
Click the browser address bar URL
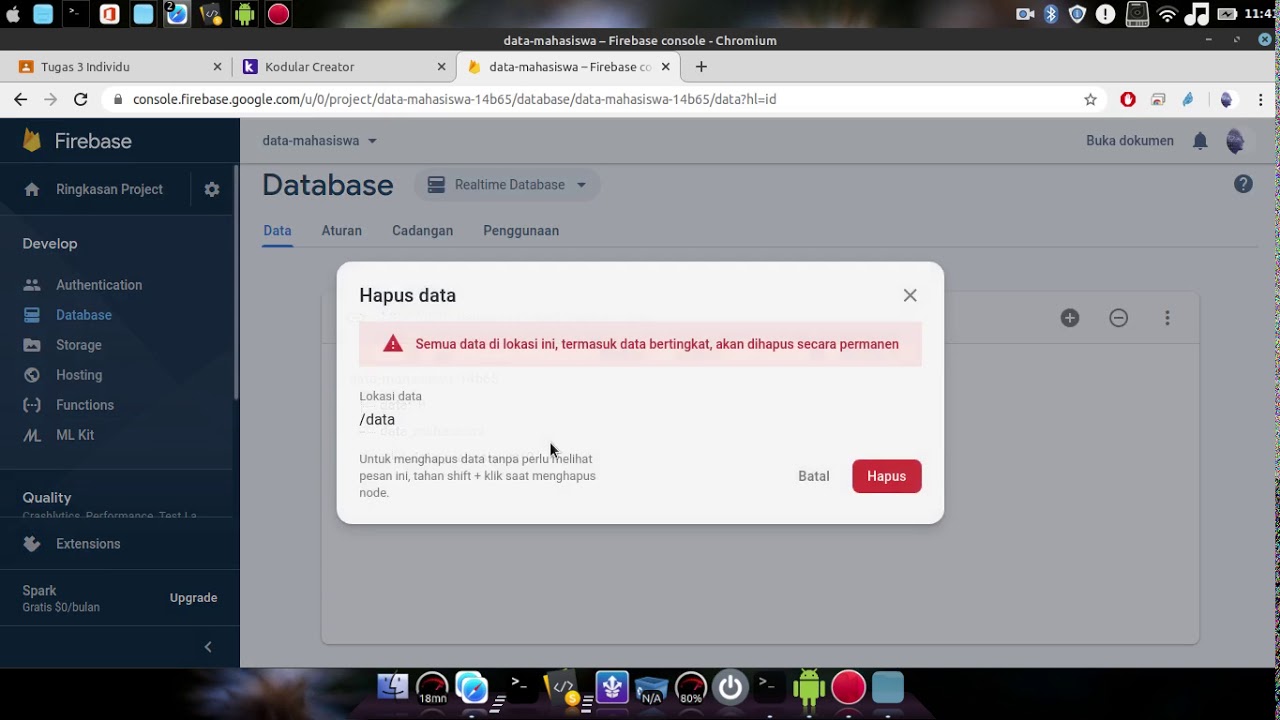click(454, 99)
